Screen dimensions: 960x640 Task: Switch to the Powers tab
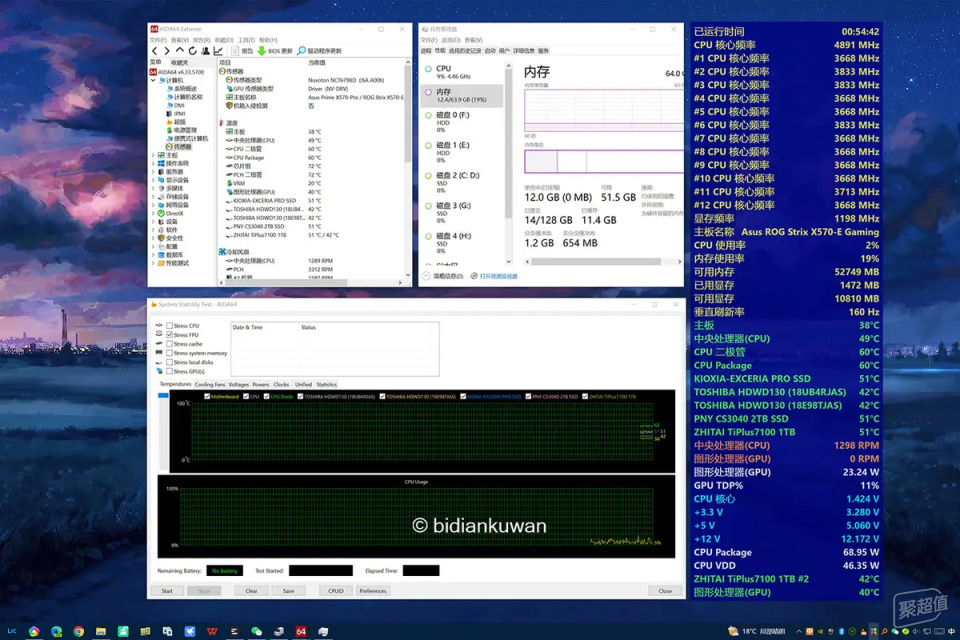coord(261,385)
